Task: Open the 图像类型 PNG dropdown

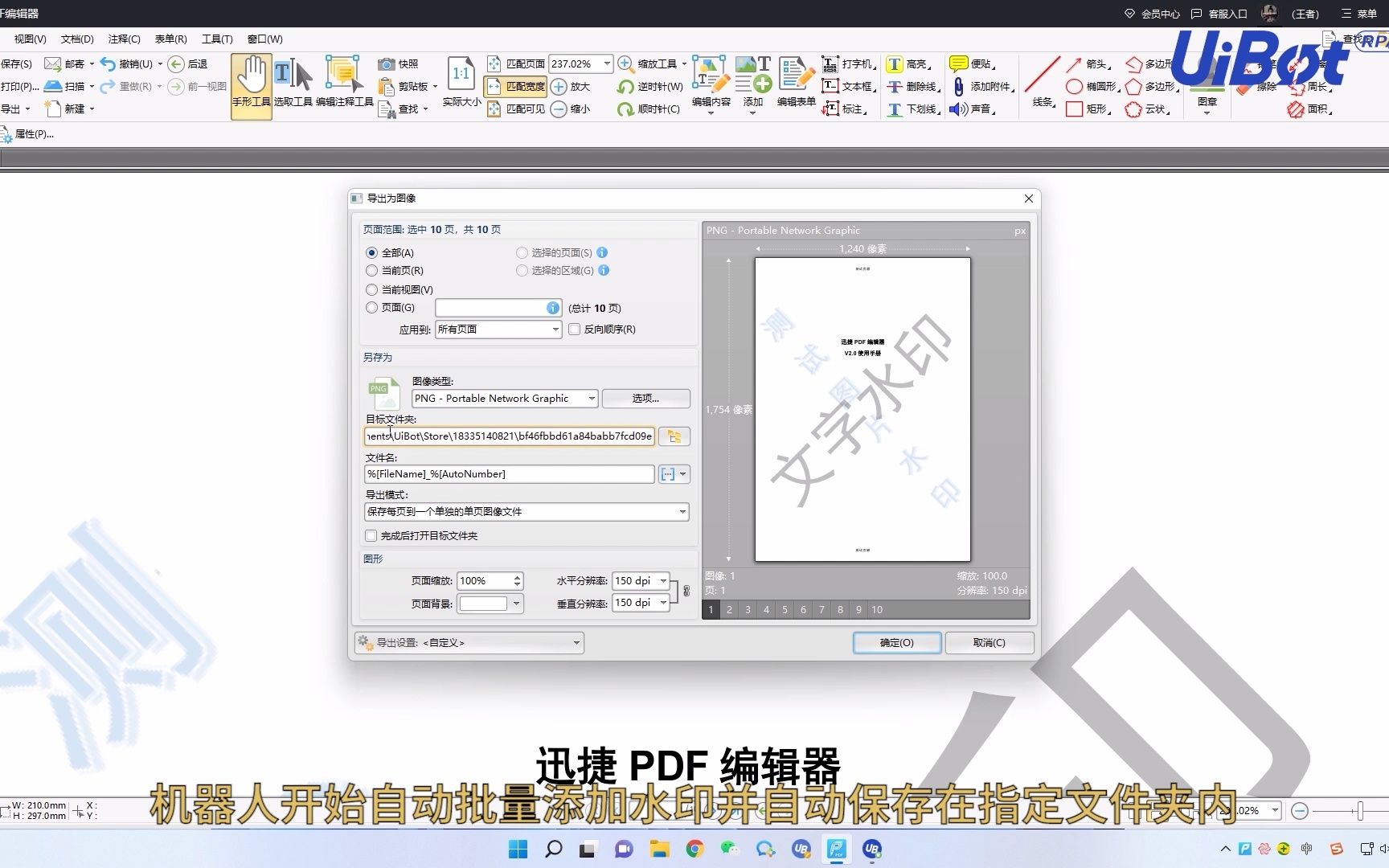Action: [505, 398]
